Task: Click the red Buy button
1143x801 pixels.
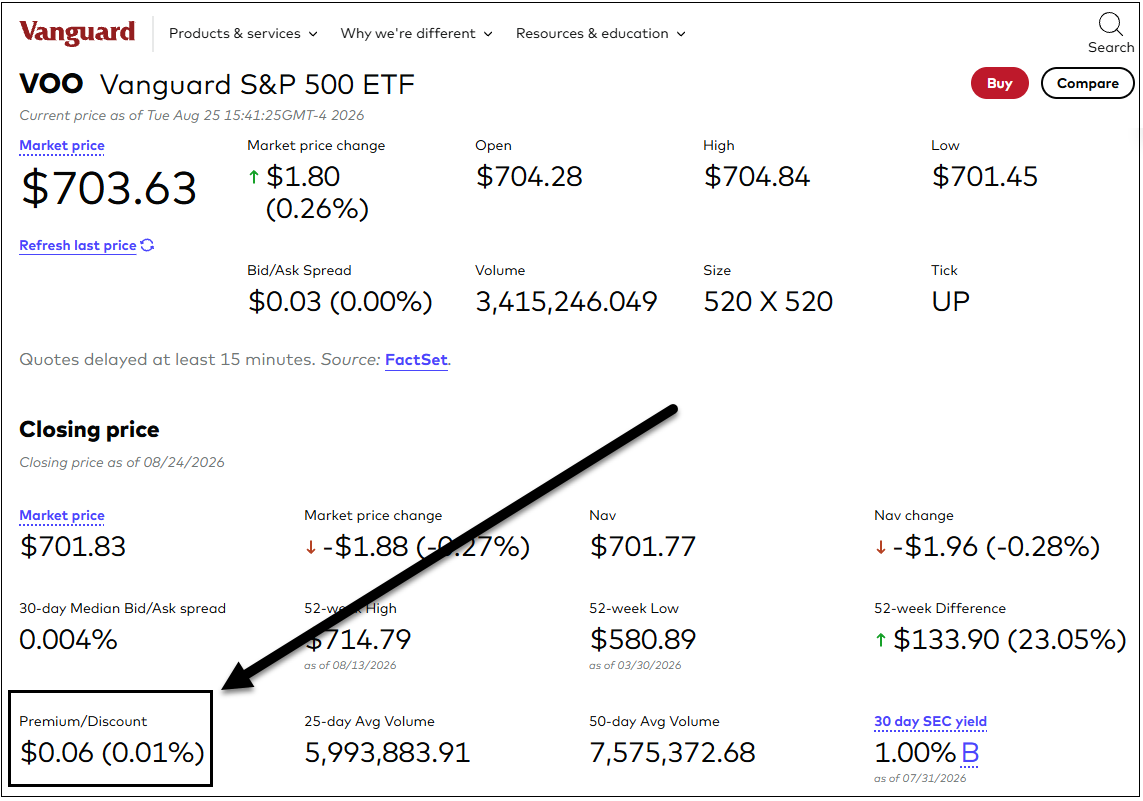Action: (x=999, y=83)
